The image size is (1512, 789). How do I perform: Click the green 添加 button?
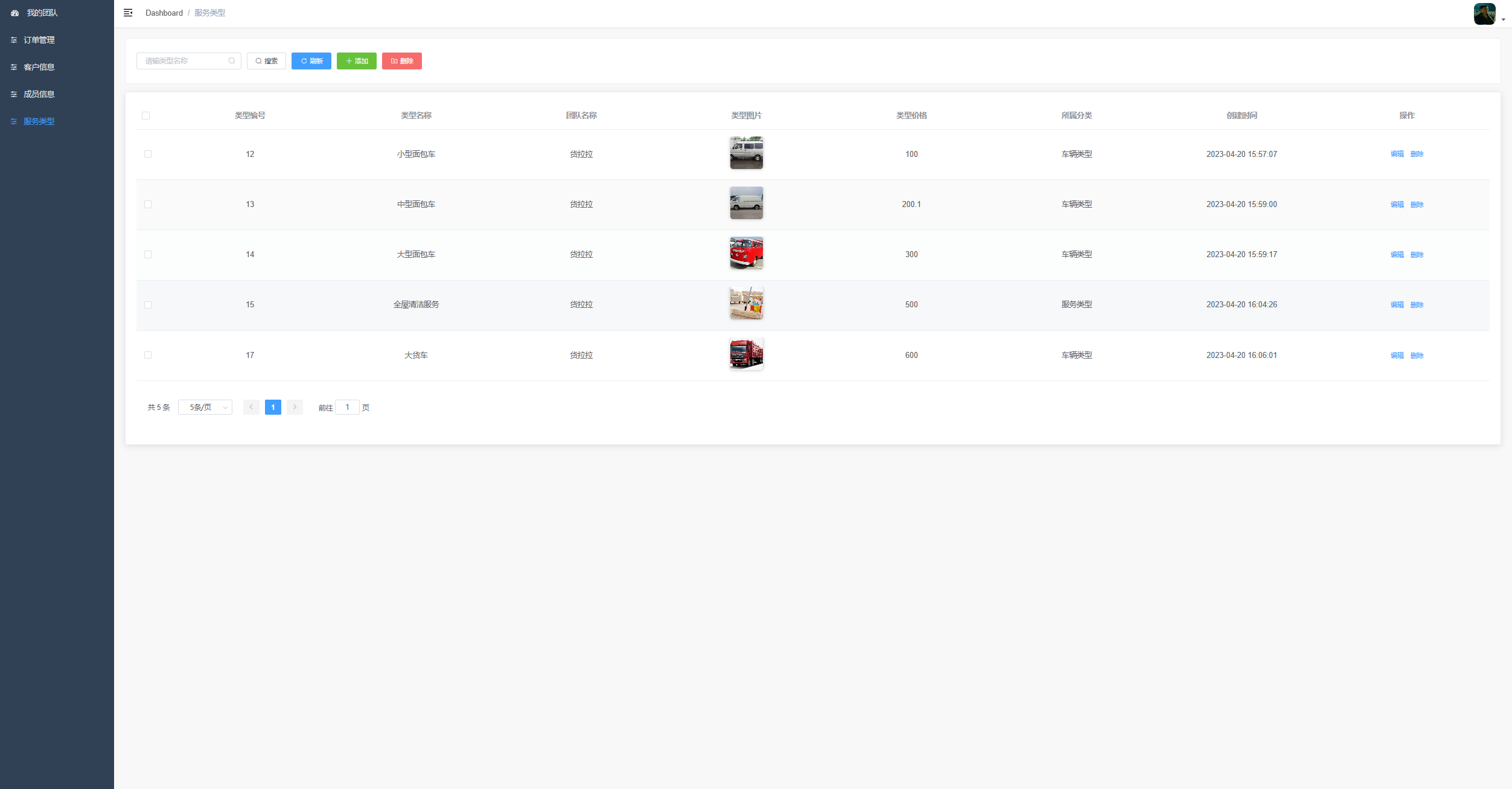pyautogui.click(x=357, y=61)
